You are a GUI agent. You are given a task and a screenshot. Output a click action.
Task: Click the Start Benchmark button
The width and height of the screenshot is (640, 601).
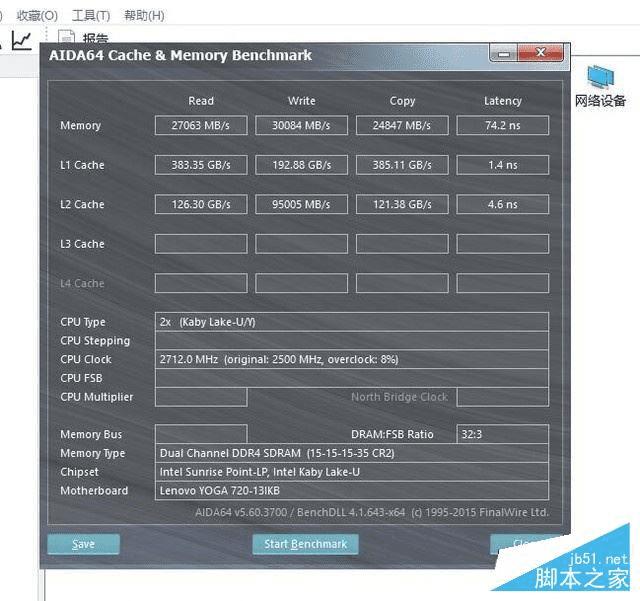pos(305,544)
